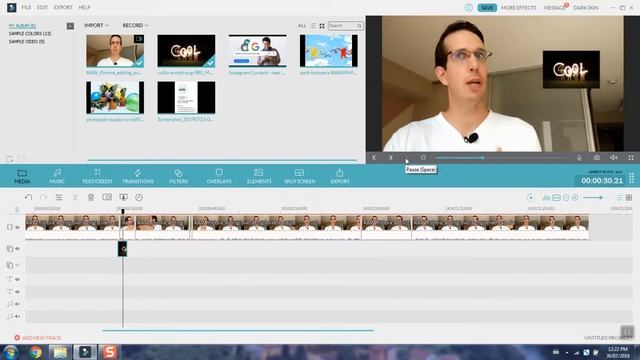
Task: Hide the first text track
Action: [18, 280]
